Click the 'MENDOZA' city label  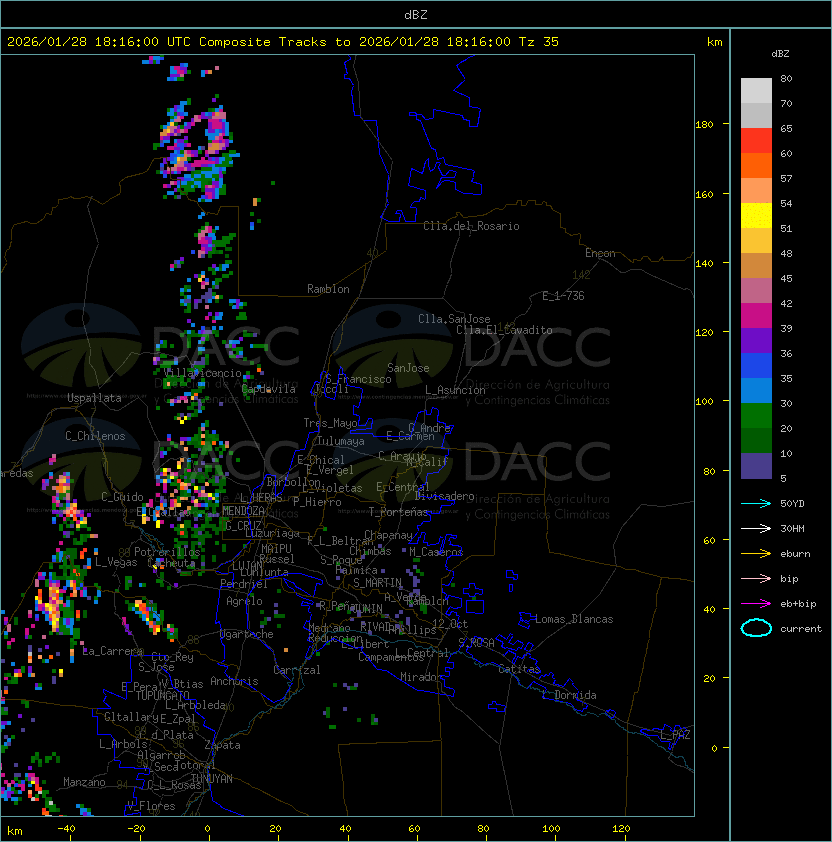243,511
